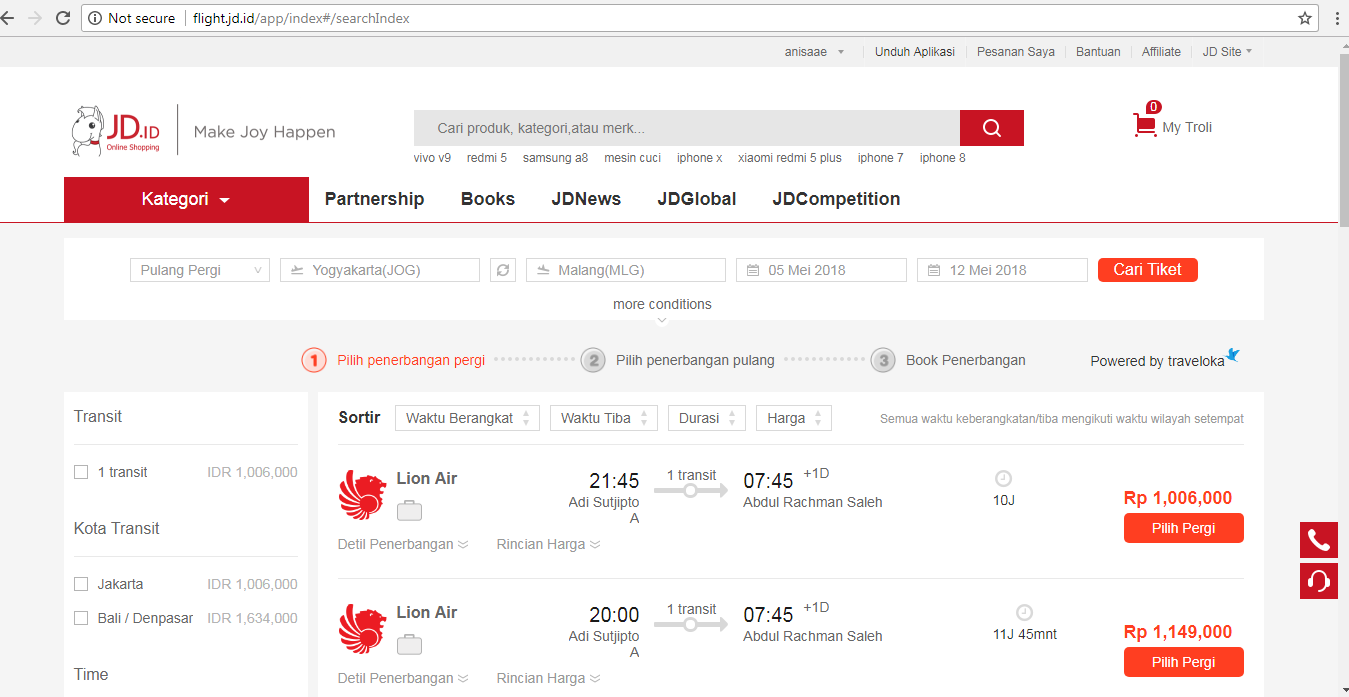Open the Chrome three-dot menu

coord(1337,18)
